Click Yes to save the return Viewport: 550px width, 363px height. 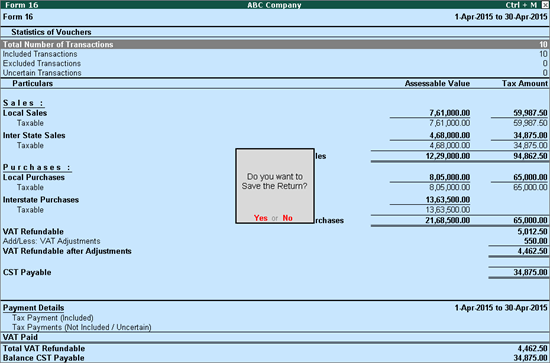pyautogui.click(x=261, y=218)
